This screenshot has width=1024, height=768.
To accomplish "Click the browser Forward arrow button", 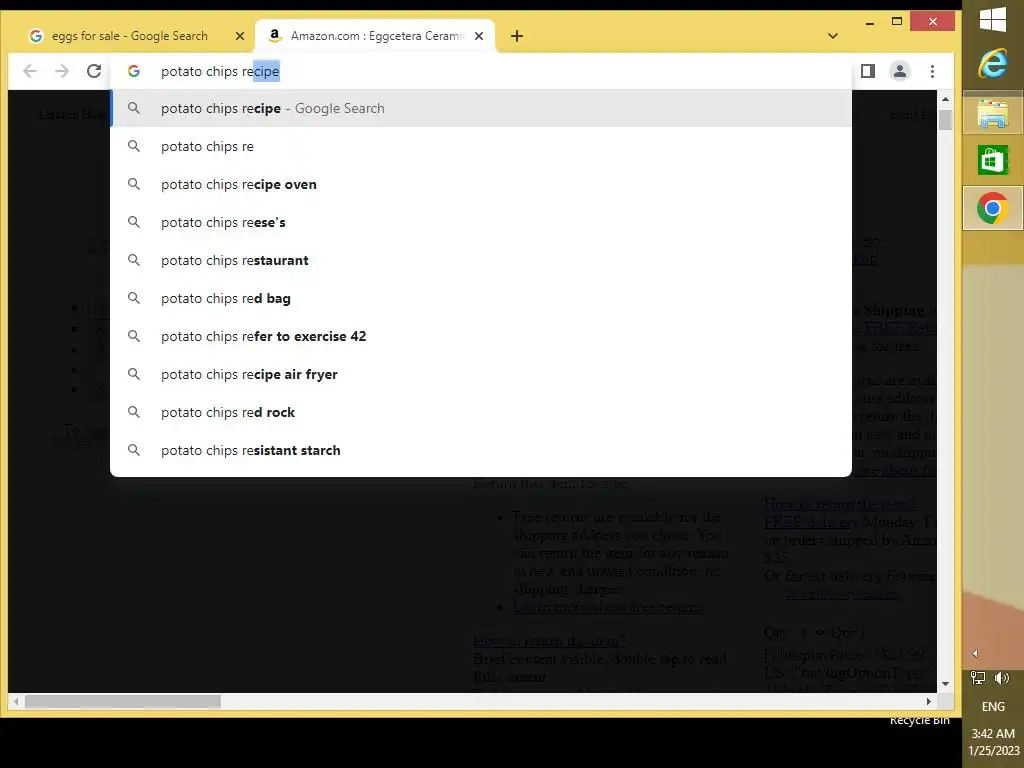I will (62, 71).
